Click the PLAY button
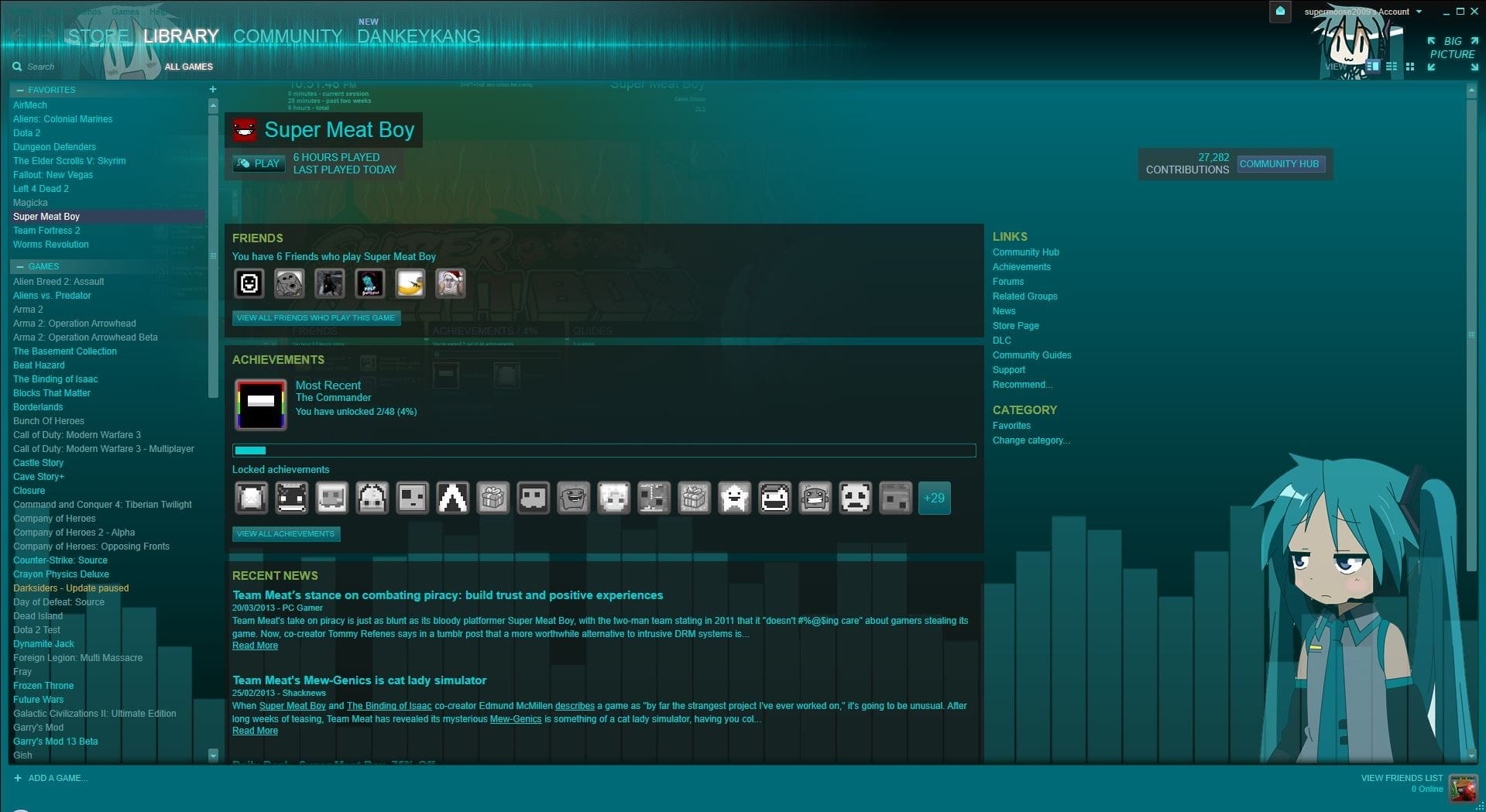 pos(259,163)
